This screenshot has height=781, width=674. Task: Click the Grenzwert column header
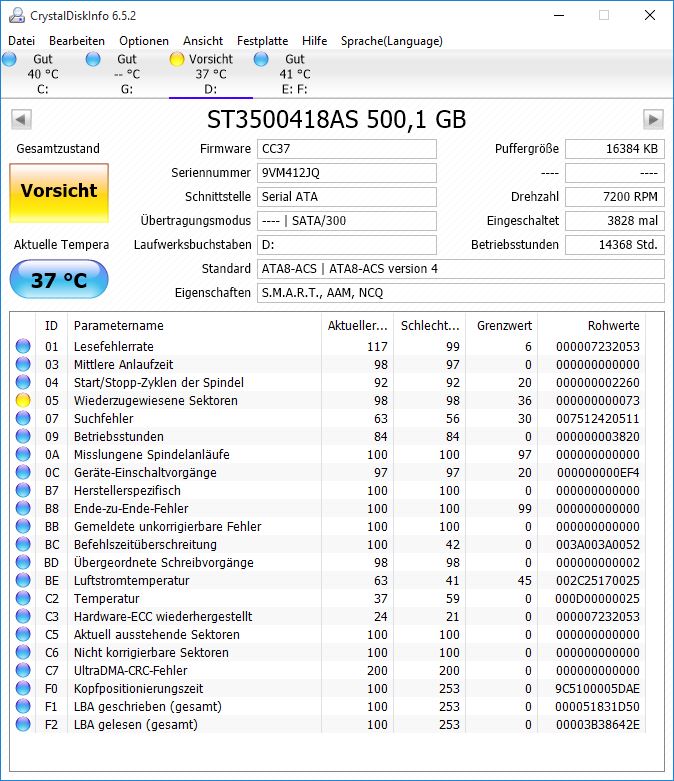point(502,326)
